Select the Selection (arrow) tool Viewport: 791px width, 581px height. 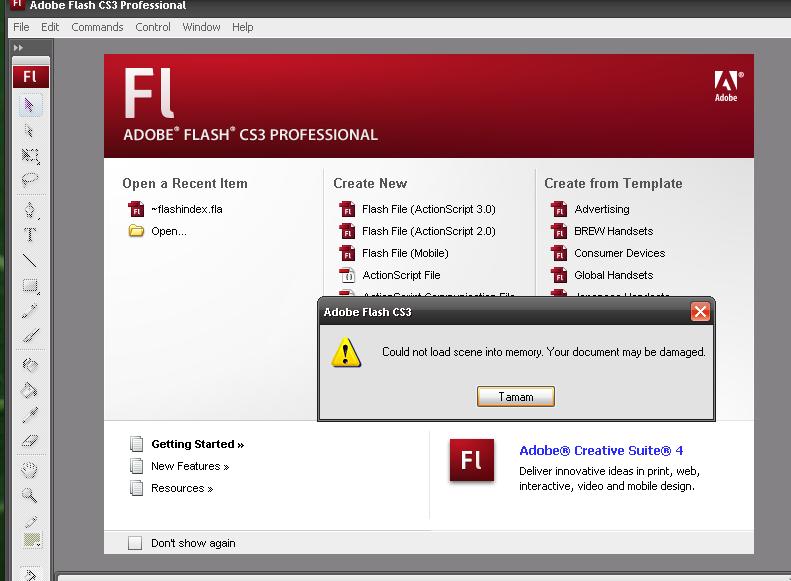point(30,105)
